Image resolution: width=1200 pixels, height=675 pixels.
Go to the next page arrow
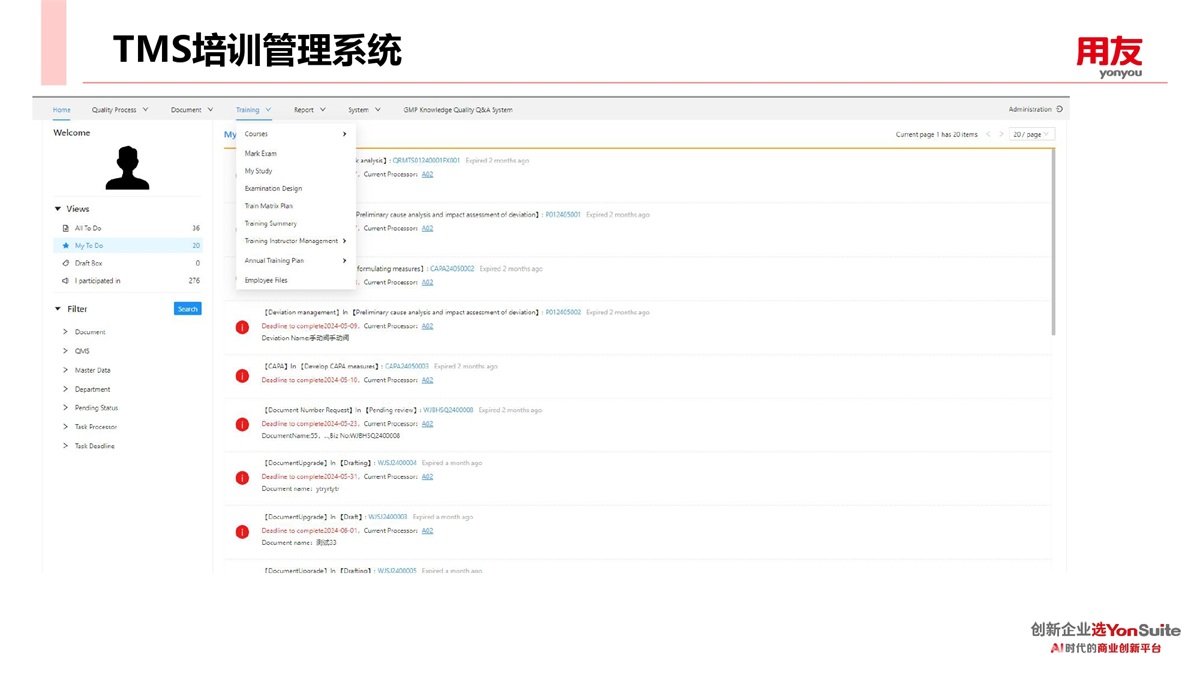(x=1001, y=134)
